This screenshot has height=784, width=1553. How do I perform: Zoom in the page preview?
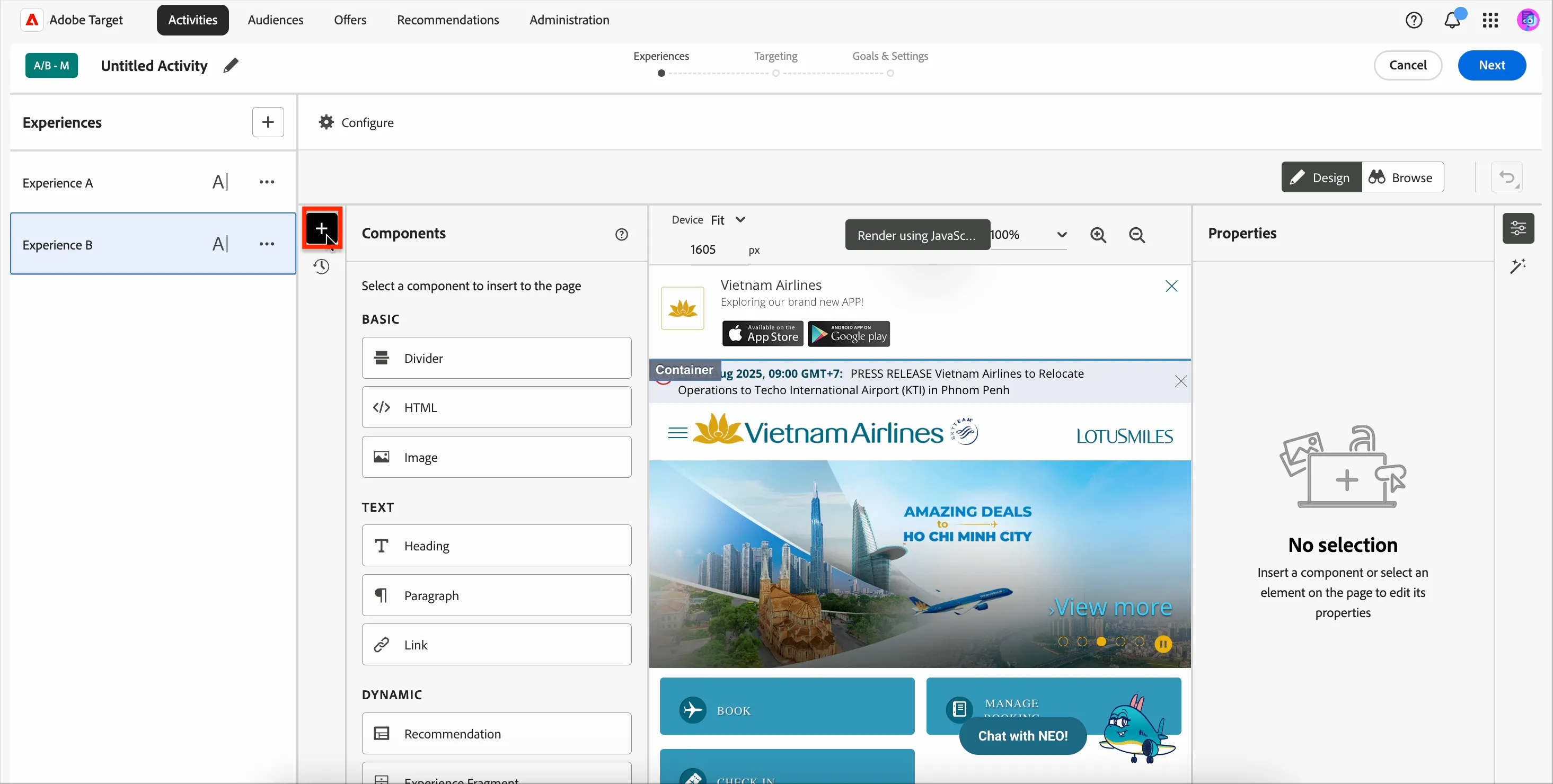coord(1098,235)
